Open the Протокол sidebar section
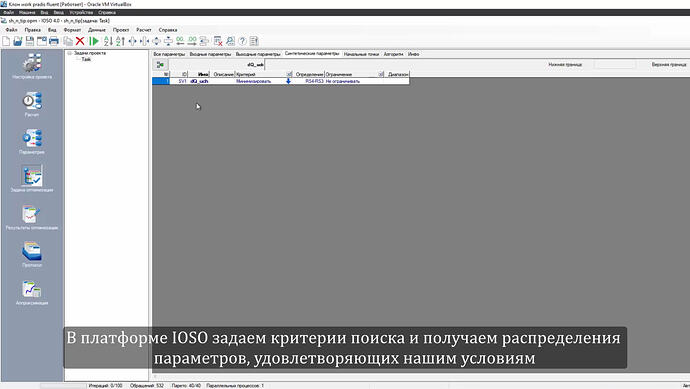The height and width of the screenshot is (389, 690). point(32,254)
